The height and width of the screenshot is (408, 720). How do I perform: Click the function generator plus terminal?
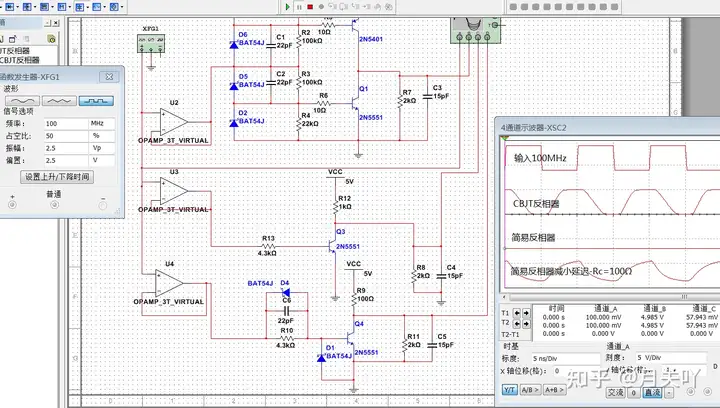[x=12, y=205]
